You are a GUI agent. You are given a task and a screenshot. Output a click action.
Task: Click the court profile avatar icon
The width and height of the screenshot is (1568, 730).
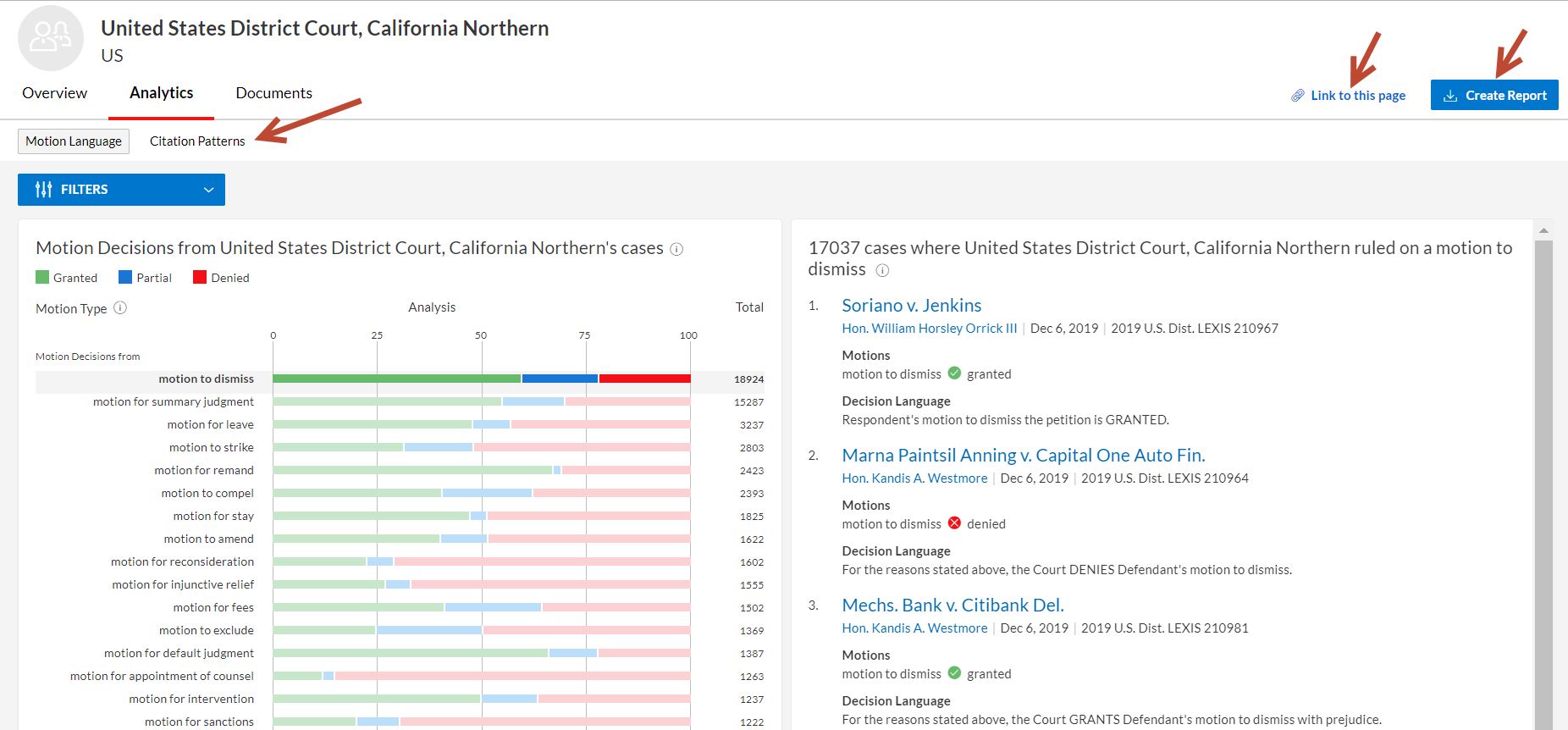(51, 38)
